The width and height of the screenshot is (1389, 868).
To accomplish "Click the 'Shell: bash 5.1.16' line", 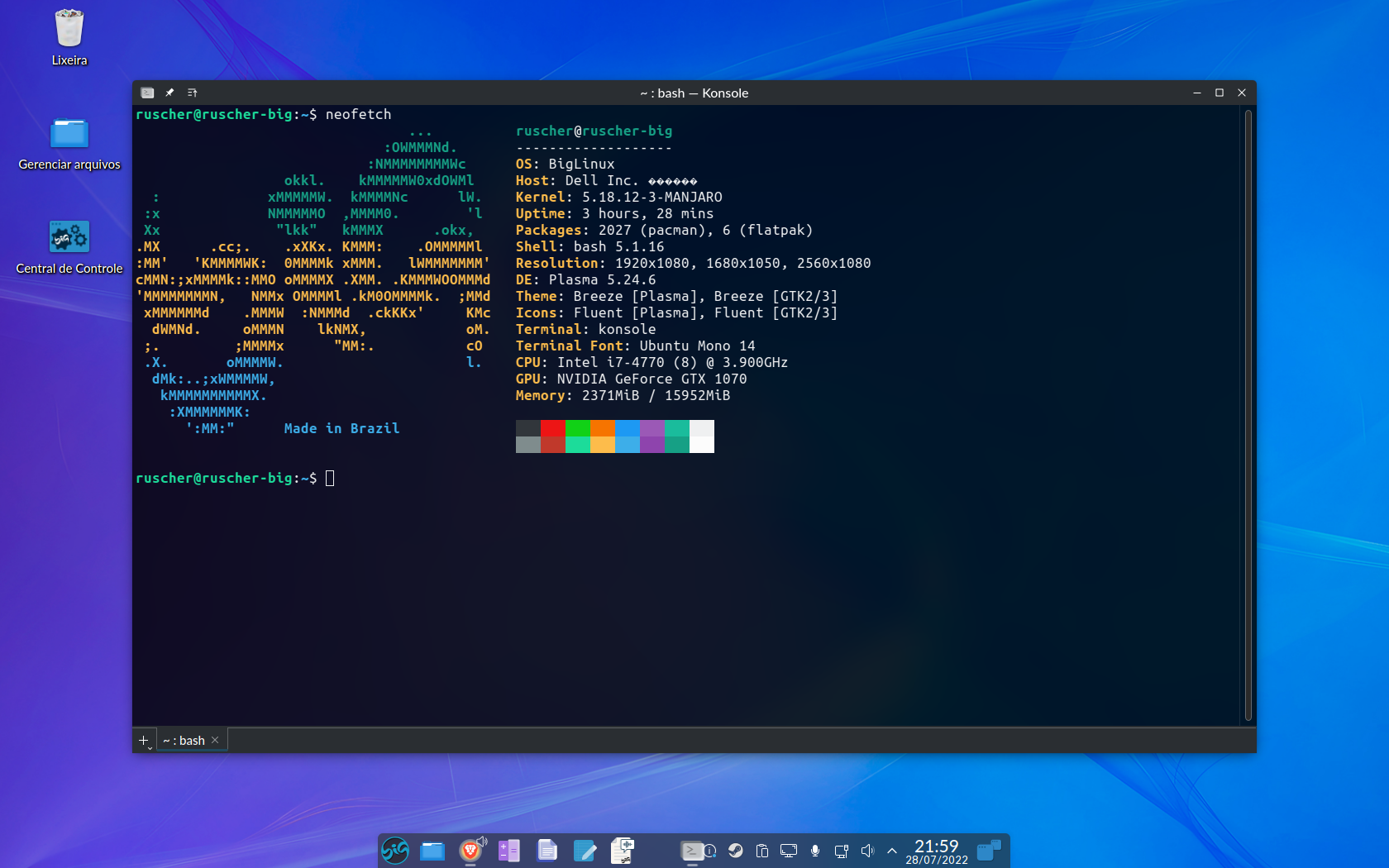I will coord(590,246).
